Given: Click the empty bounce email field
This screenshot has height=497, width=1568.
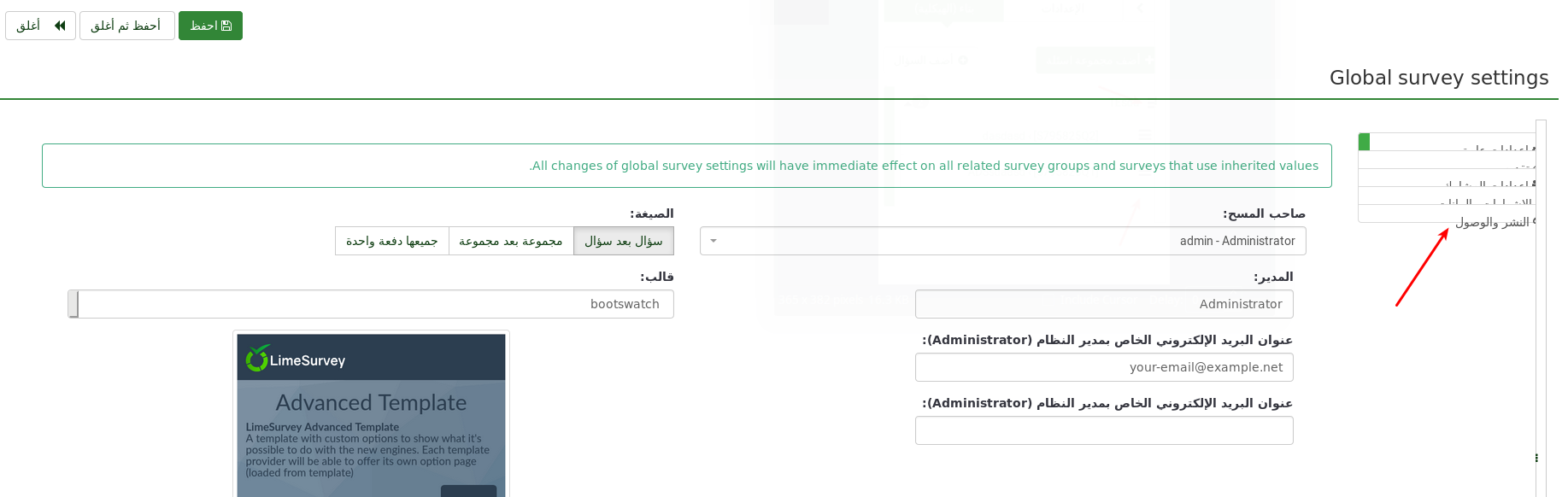Looking at the screenshot, I should pos(1103,430).
